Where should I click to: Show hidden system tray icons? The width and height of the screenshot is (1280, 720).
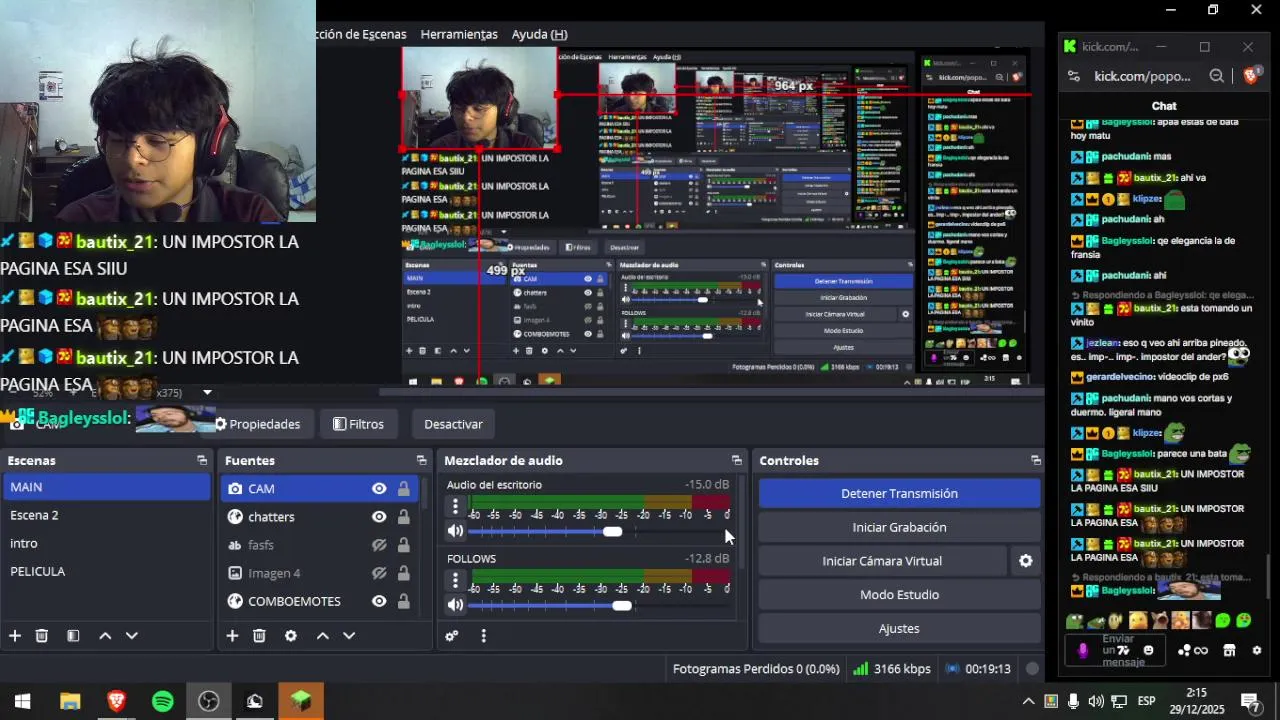click(x=1028, y=702)
